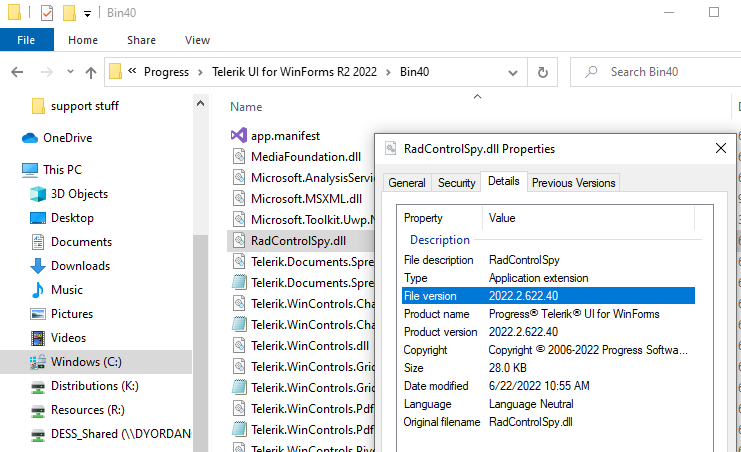Click the Visual Studio icon of app.manifest
This screenshot has width=741, height=452.
[239, 136]
